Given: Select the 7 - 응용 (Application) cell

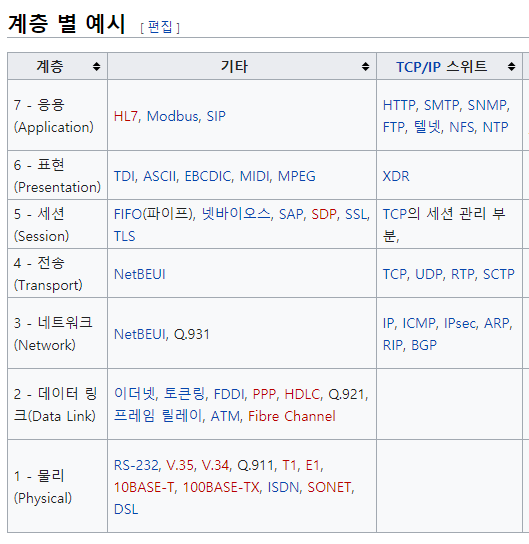Looking at the screenshot, I should click(x=58, y=115).
